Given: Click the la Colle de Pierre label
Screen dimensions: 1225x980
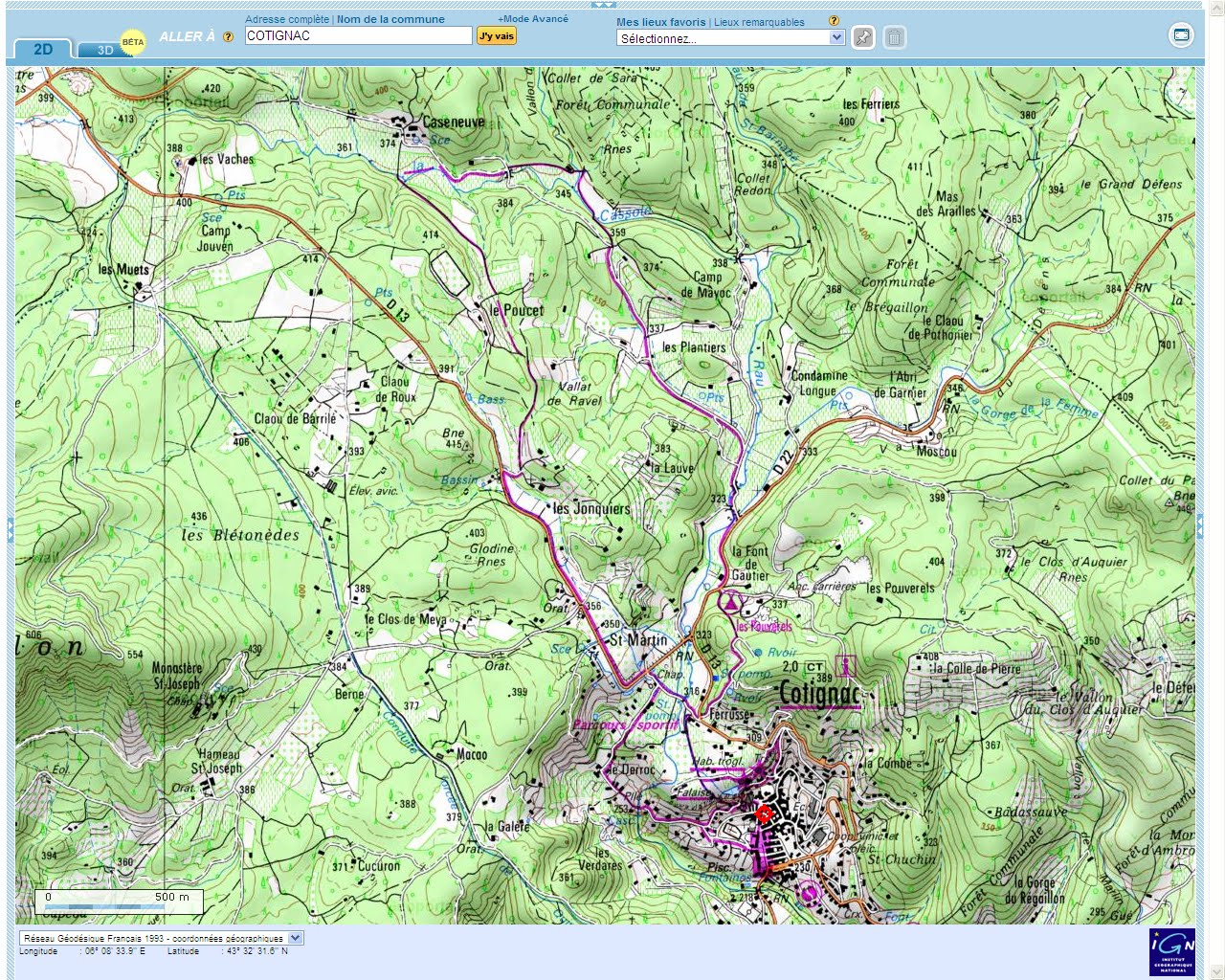Looking at the screenshot, I should pos(975,669).
